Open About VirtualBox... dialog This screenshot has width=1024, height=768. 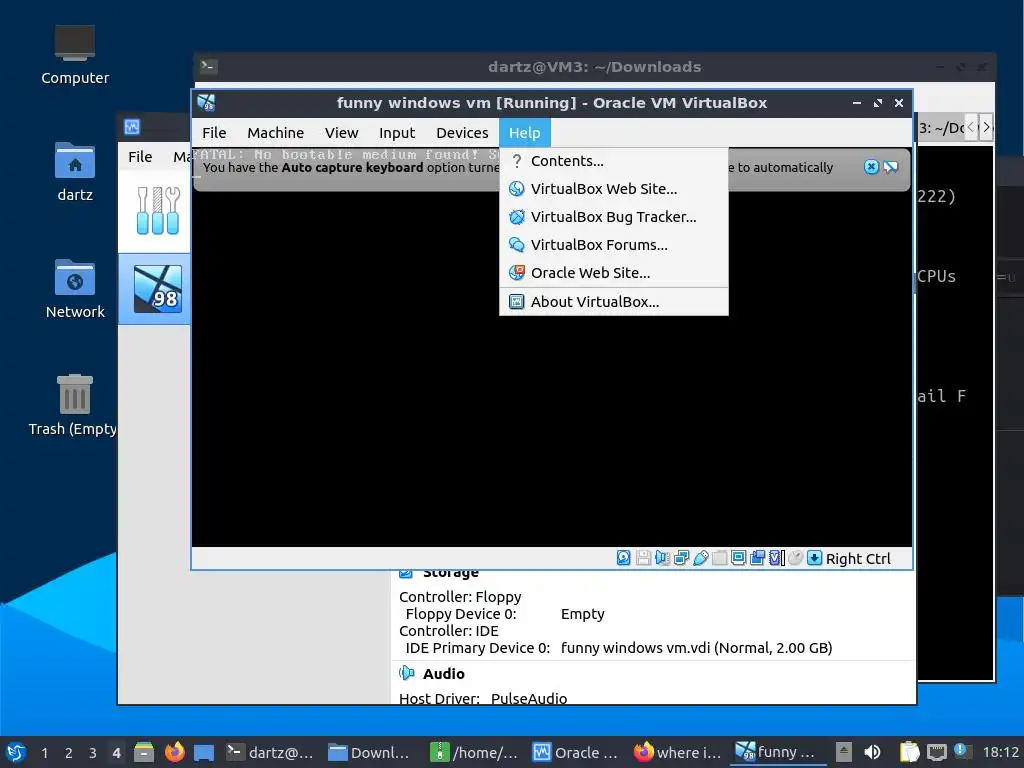point(614,302)
